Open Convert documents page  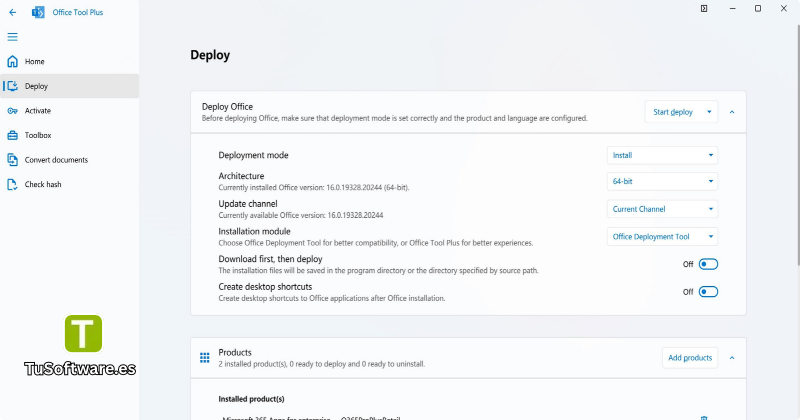pos(69,160)
